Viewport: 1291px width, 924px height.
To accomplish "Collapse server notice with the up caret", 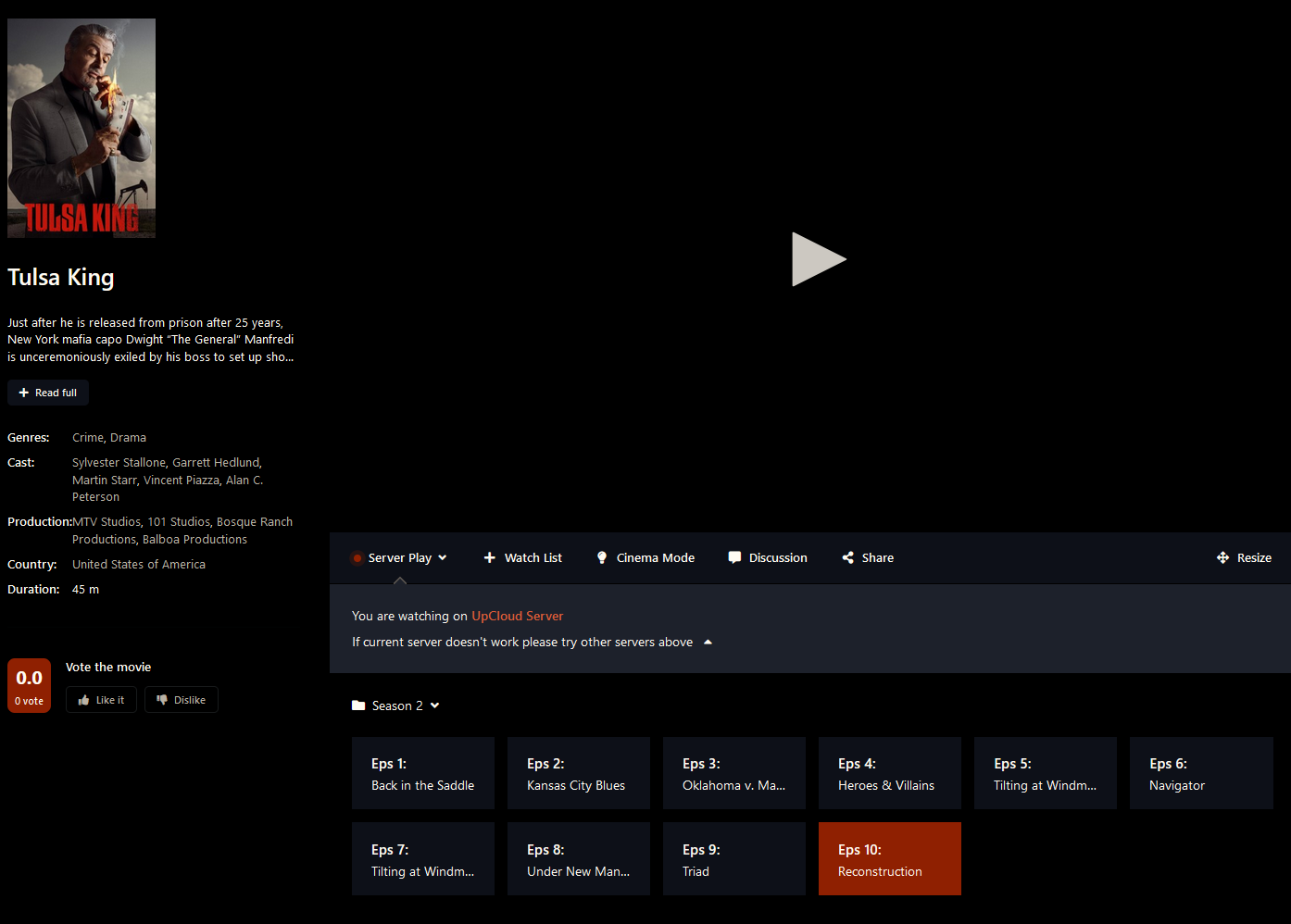I will [x=708, y=642].
